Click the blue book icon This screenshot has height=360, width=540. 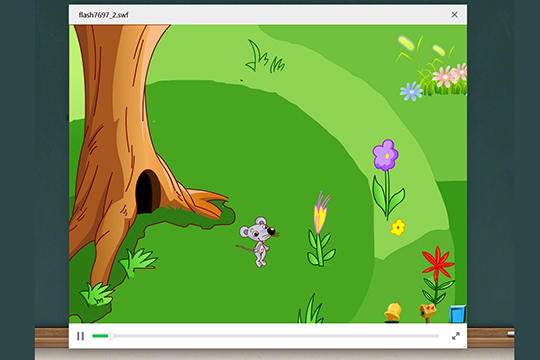[x=458, y=314]
